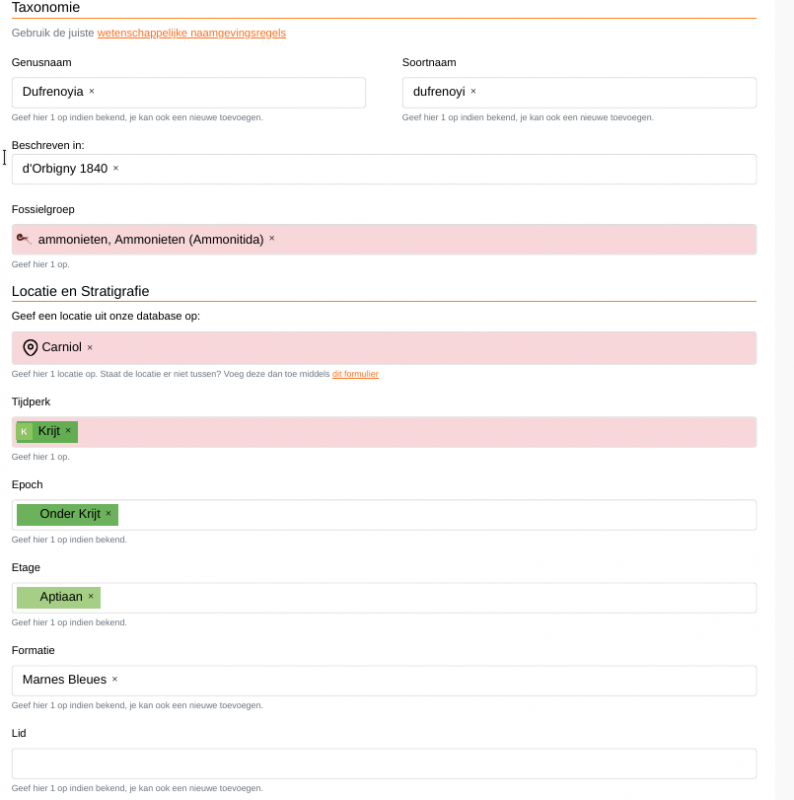Click the Carniol location pin icon
Image resolution: width=794 pixels, height=800 pixels.
tap(30, 347)
